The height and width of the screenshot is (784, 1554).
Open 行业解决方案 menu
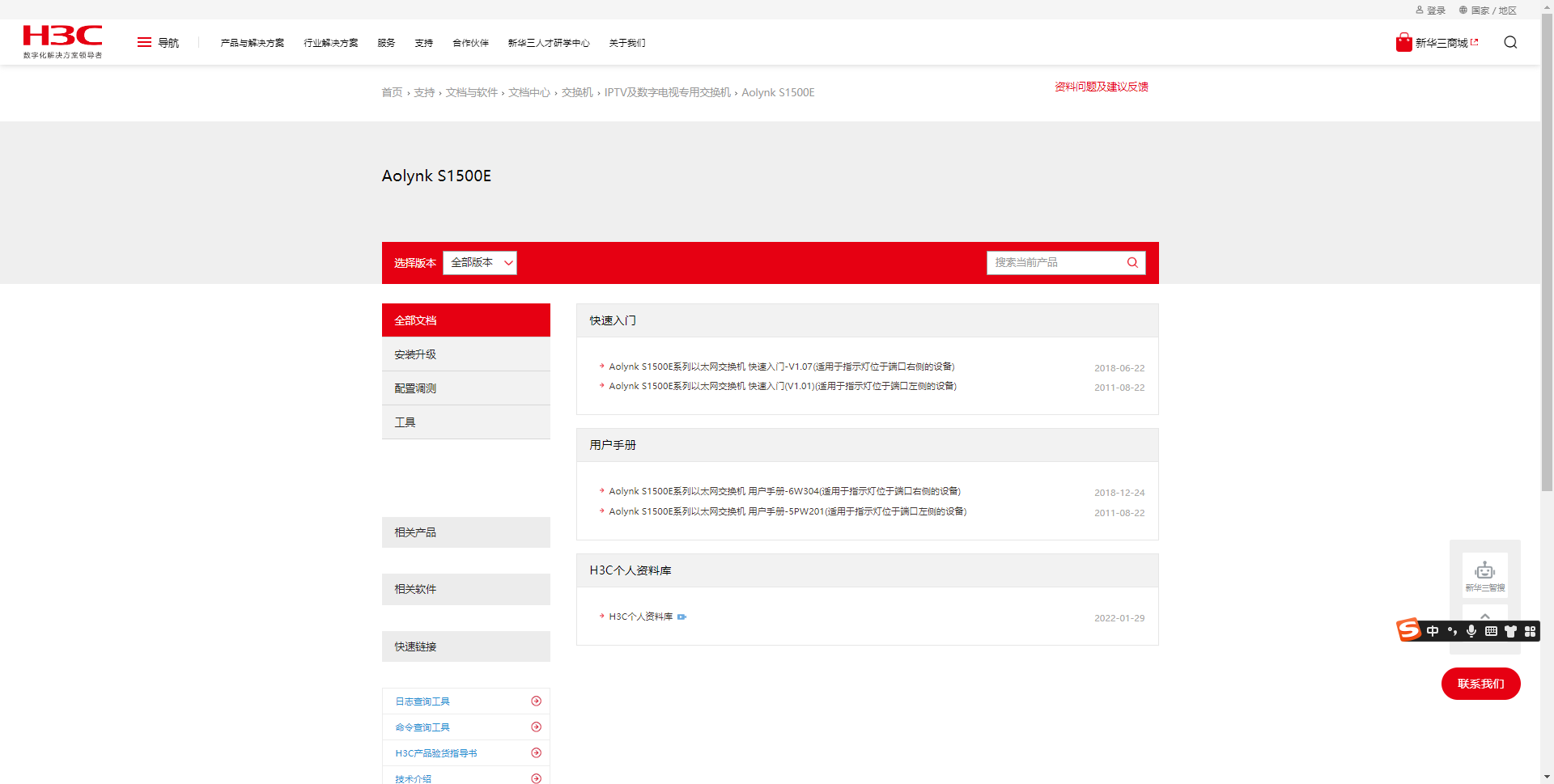point(331,43)
